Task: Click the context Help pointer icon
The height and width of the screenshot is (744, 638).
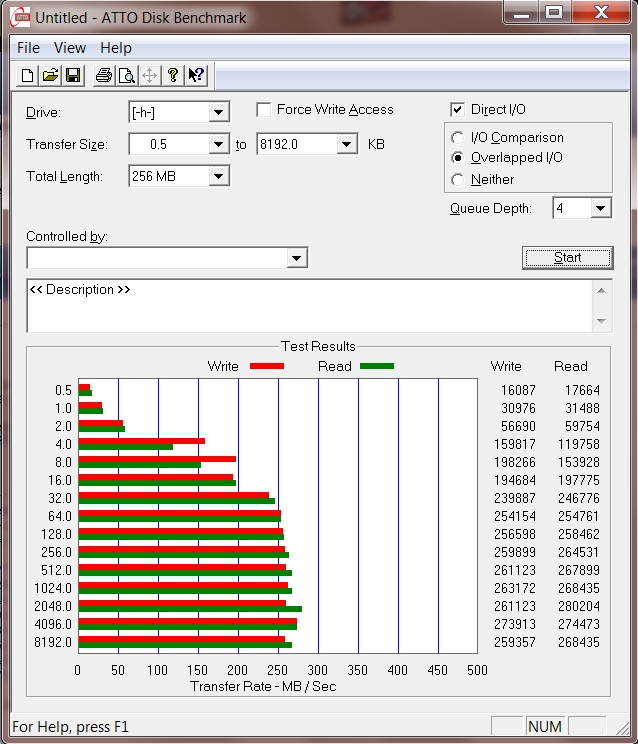Action: (196, 75)
